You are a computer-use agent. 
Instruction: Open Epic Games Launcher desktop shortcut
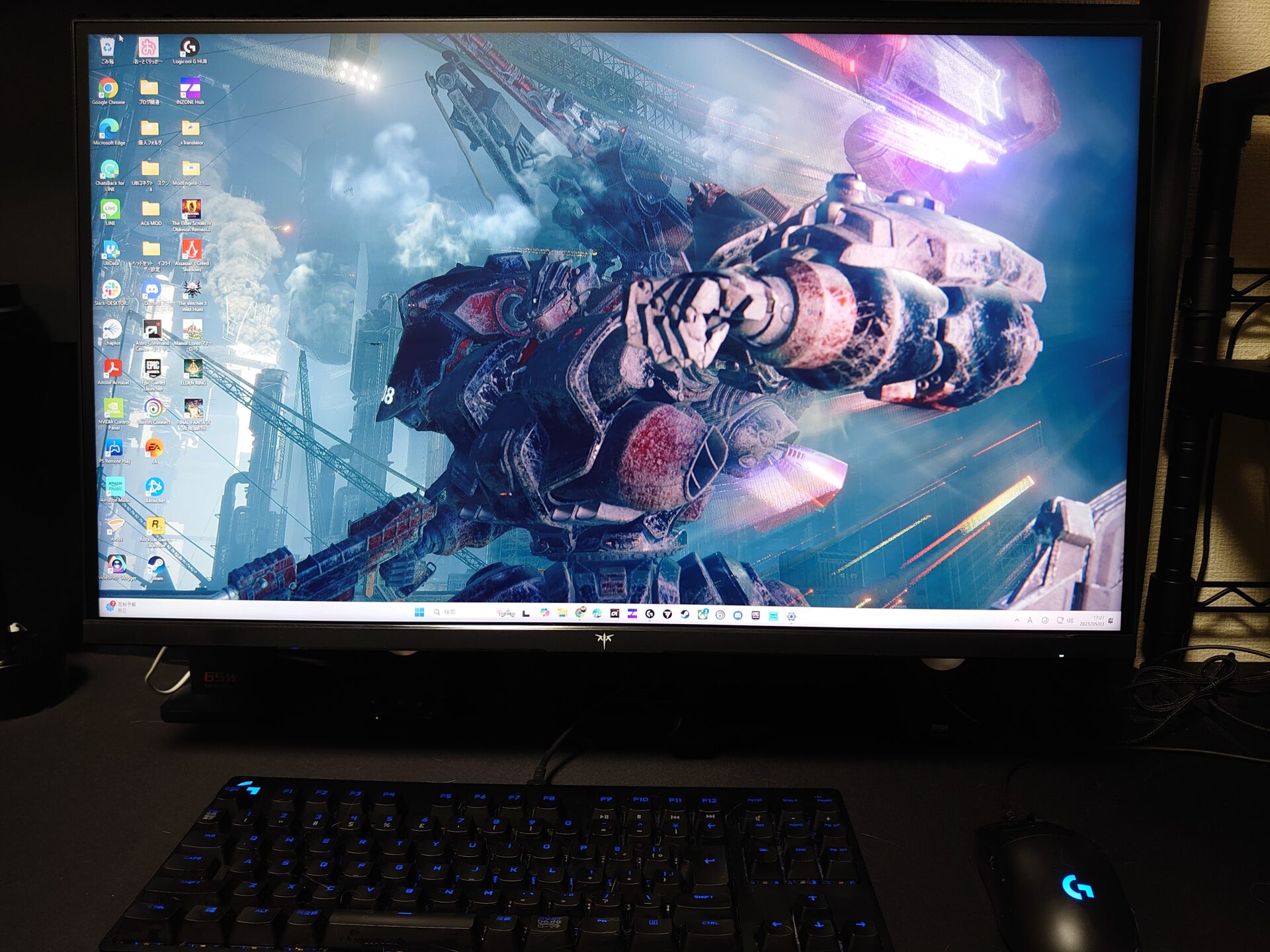click(x=153, y=374)
